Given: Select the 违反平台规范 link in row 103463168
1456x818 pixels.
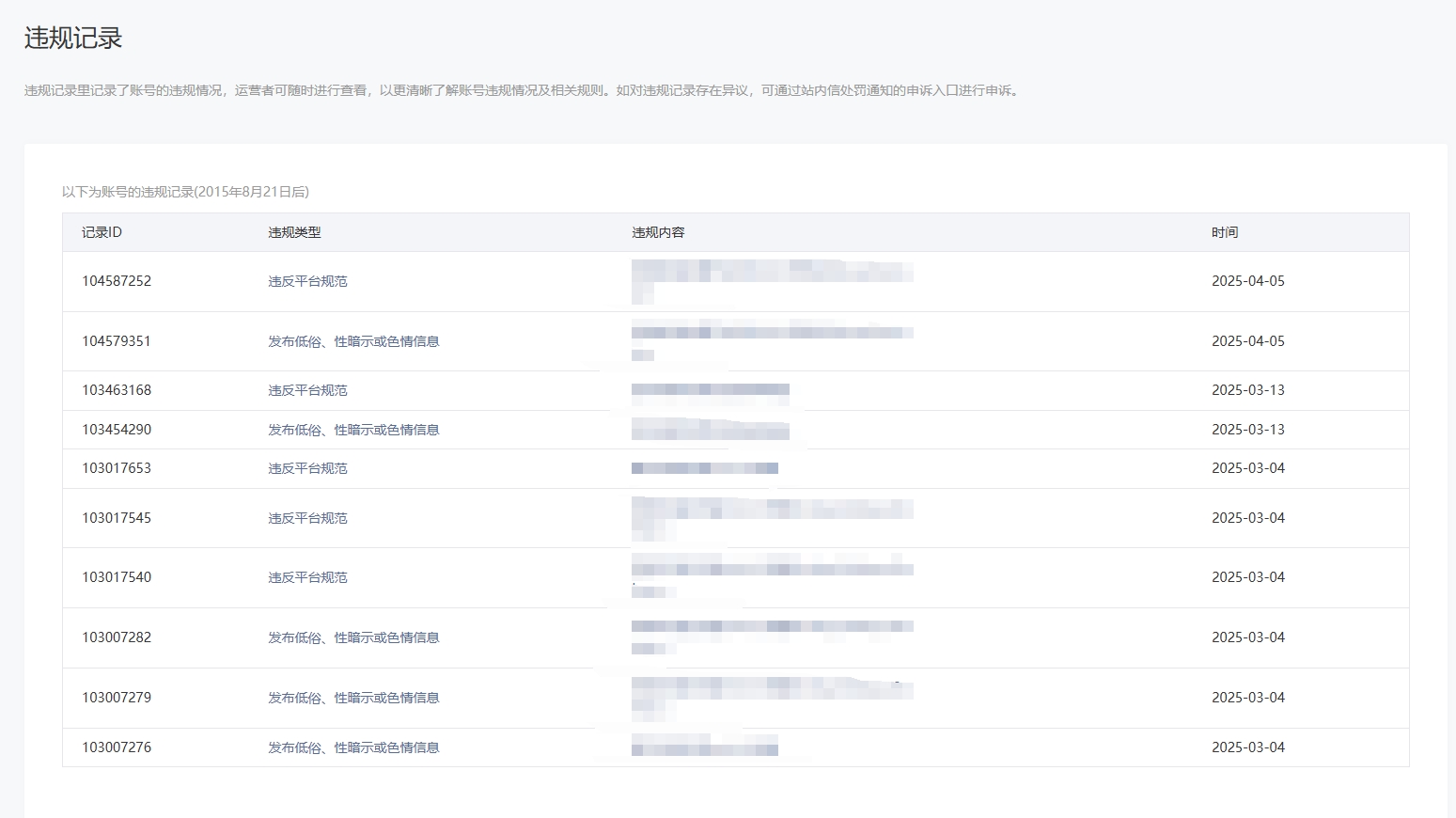Looking at the screenshot, I should (307, 390).
